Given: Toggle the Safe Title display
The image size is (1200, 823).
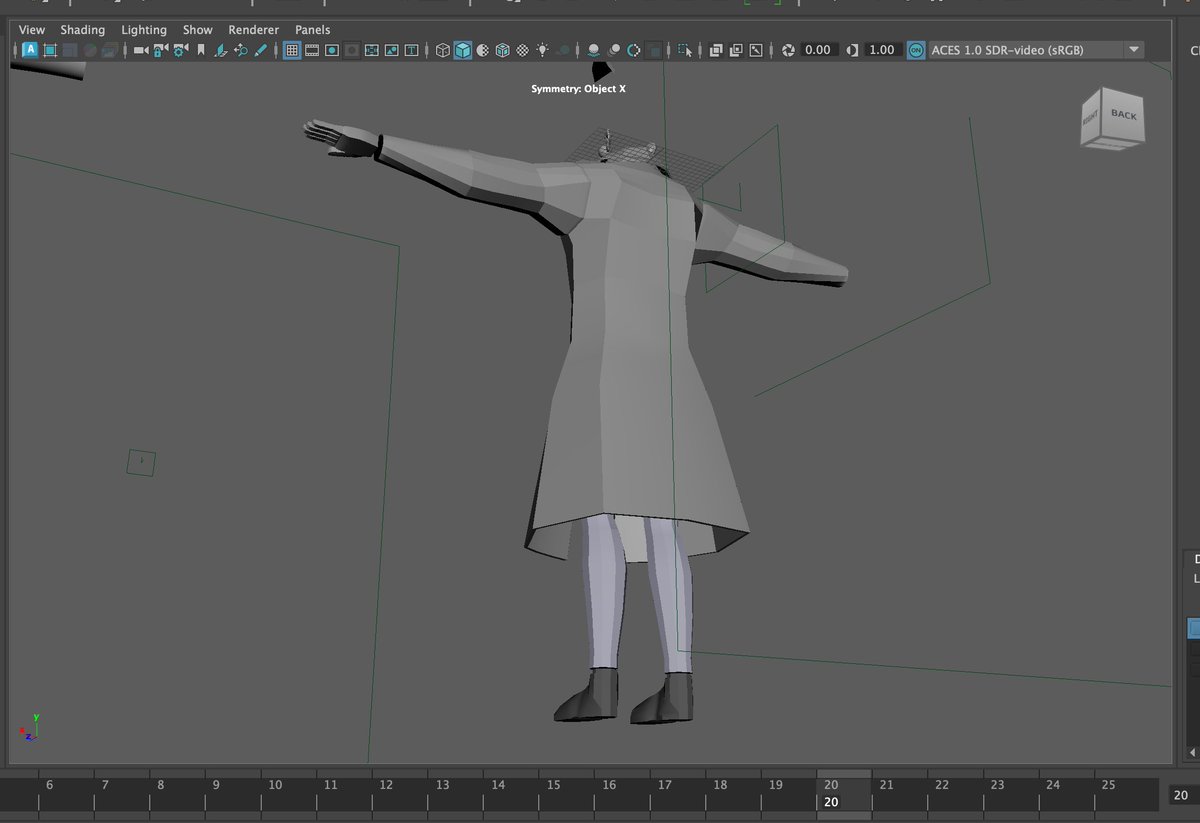Looking at the screenshot, I should click(x=411, y=49).
